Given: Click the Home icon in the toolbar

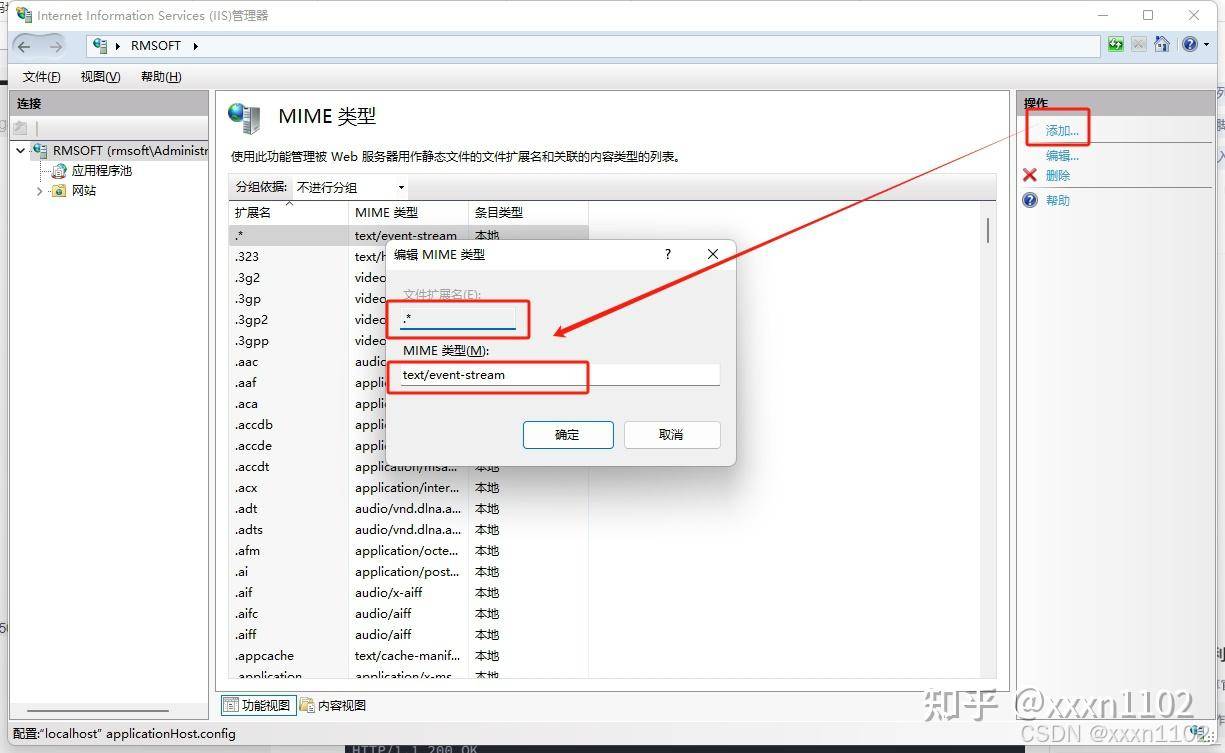Looking at the screenshot, I should point(1161,45).
